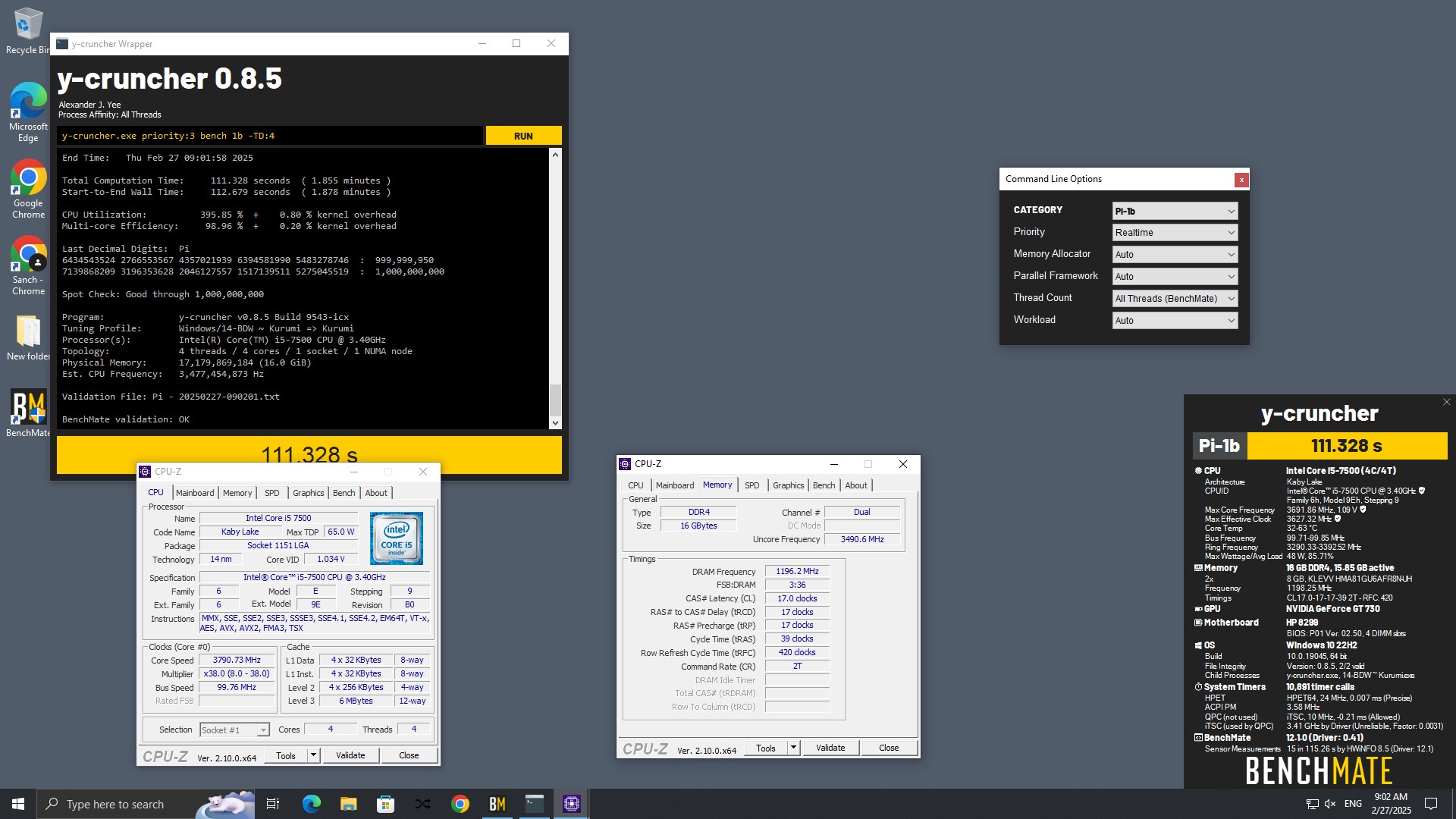Viewport: 1456px width, 819px height.
Task: Click the ENG language indicator
Action: pos(1353,804)
